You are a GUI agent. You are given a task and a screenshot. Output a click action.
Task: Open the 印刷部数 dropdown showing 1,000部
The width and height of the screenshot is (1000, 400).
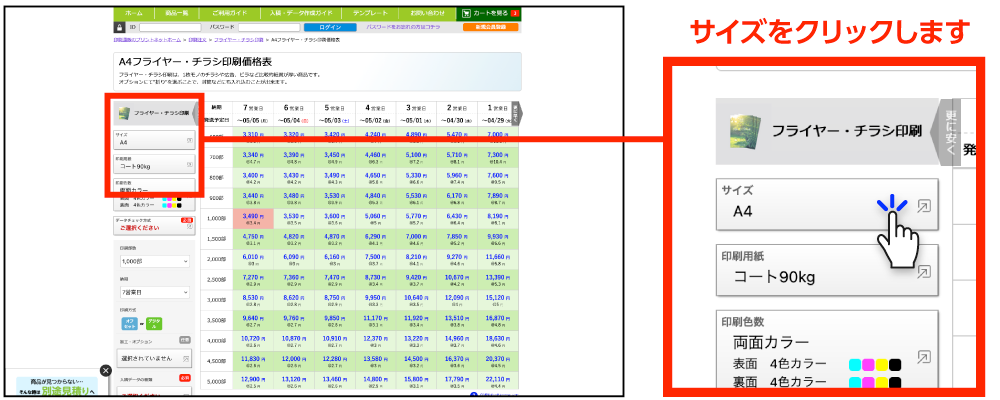pos(154,262)
